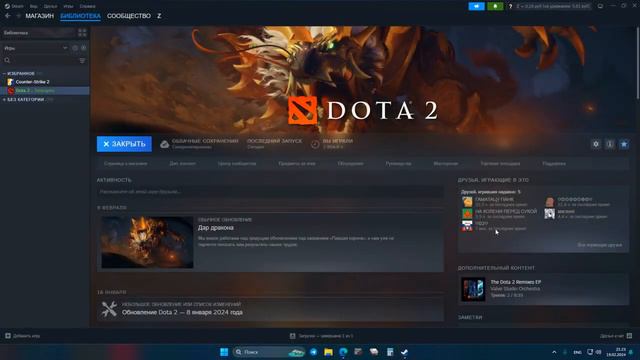Open the Торговая площадка link

tap(500, 164)
